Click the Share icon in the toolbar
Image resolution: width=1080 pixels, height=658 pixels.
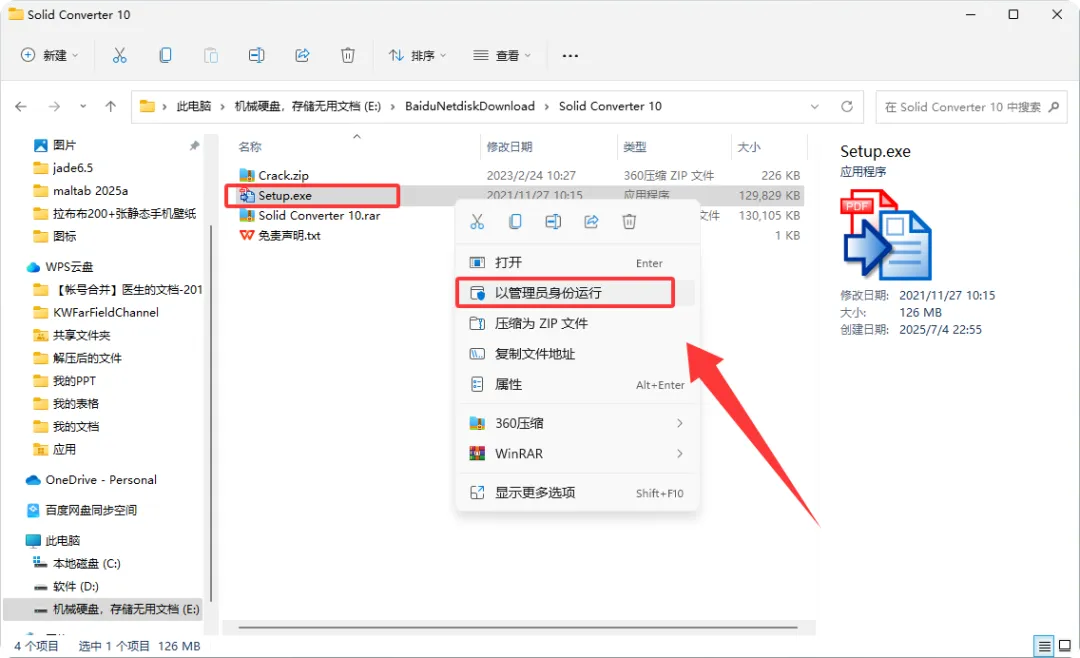(x=302, y=55)
